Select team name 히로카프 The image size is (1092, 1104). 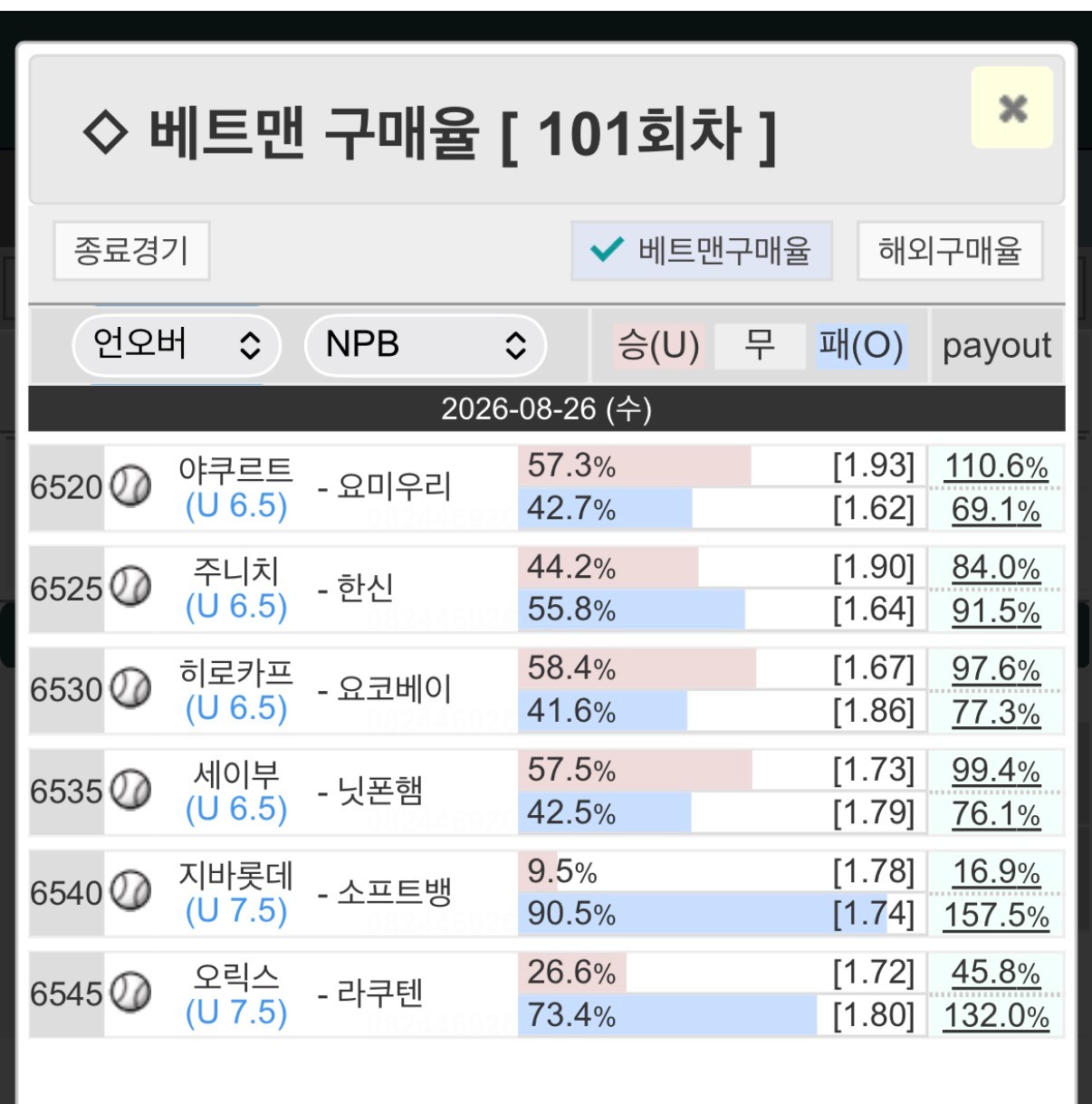(236, 672)
